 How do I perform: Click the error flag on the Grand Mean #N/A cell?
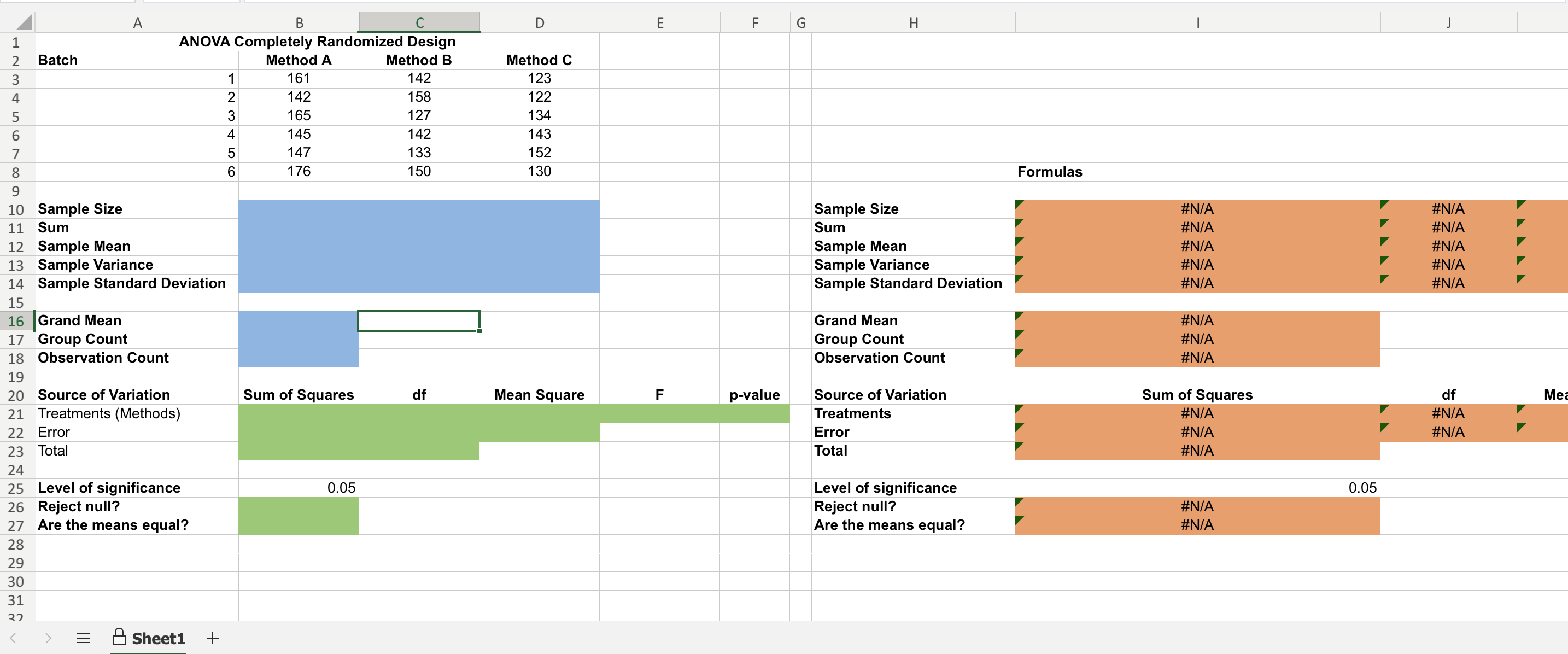coord(1019,315)
